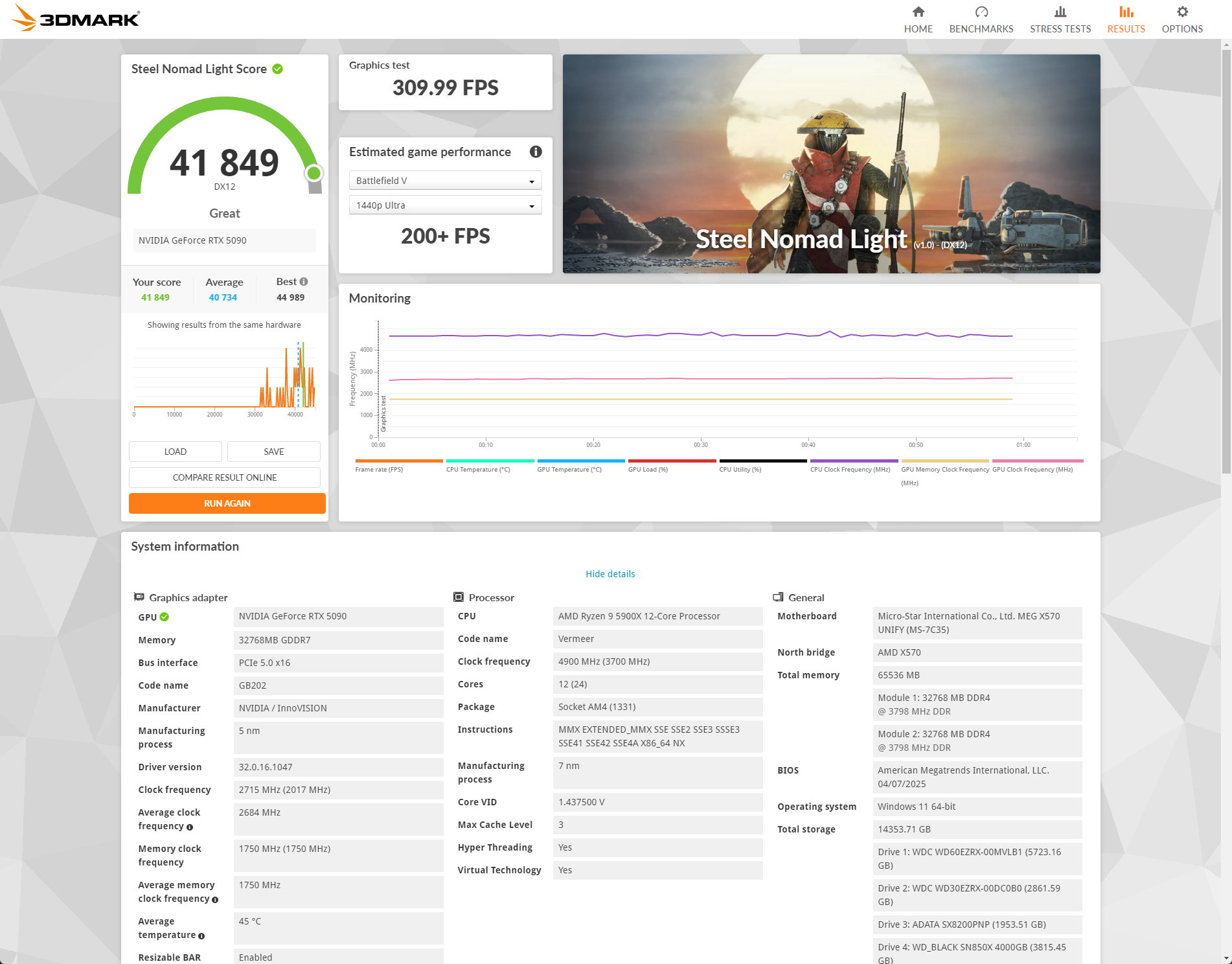
Task: Click the Drive 1 WDC WD60EZRX entry
Action: coord(977,858)
